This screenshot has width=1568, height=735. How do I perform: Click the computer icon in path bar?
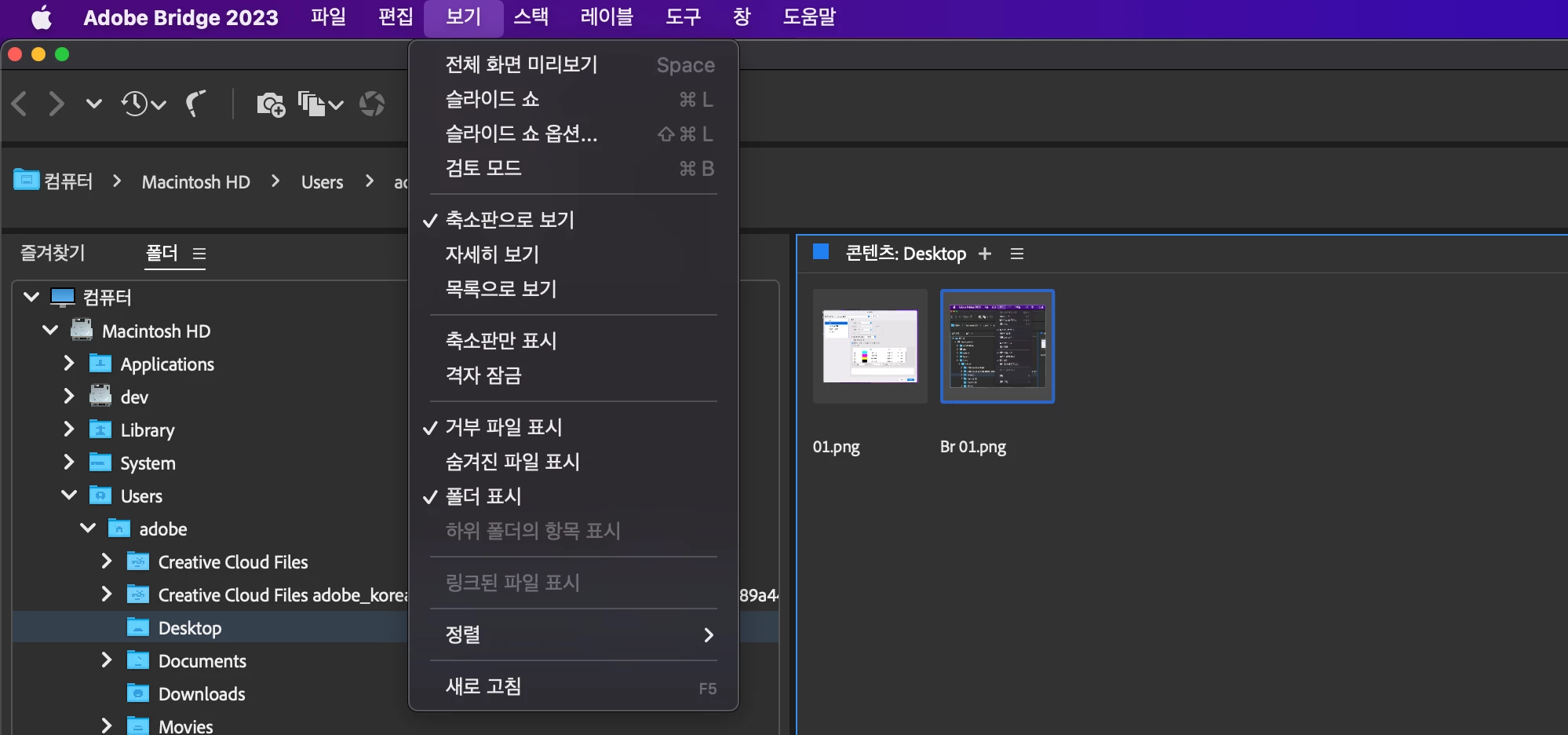[x=26, y=180]
